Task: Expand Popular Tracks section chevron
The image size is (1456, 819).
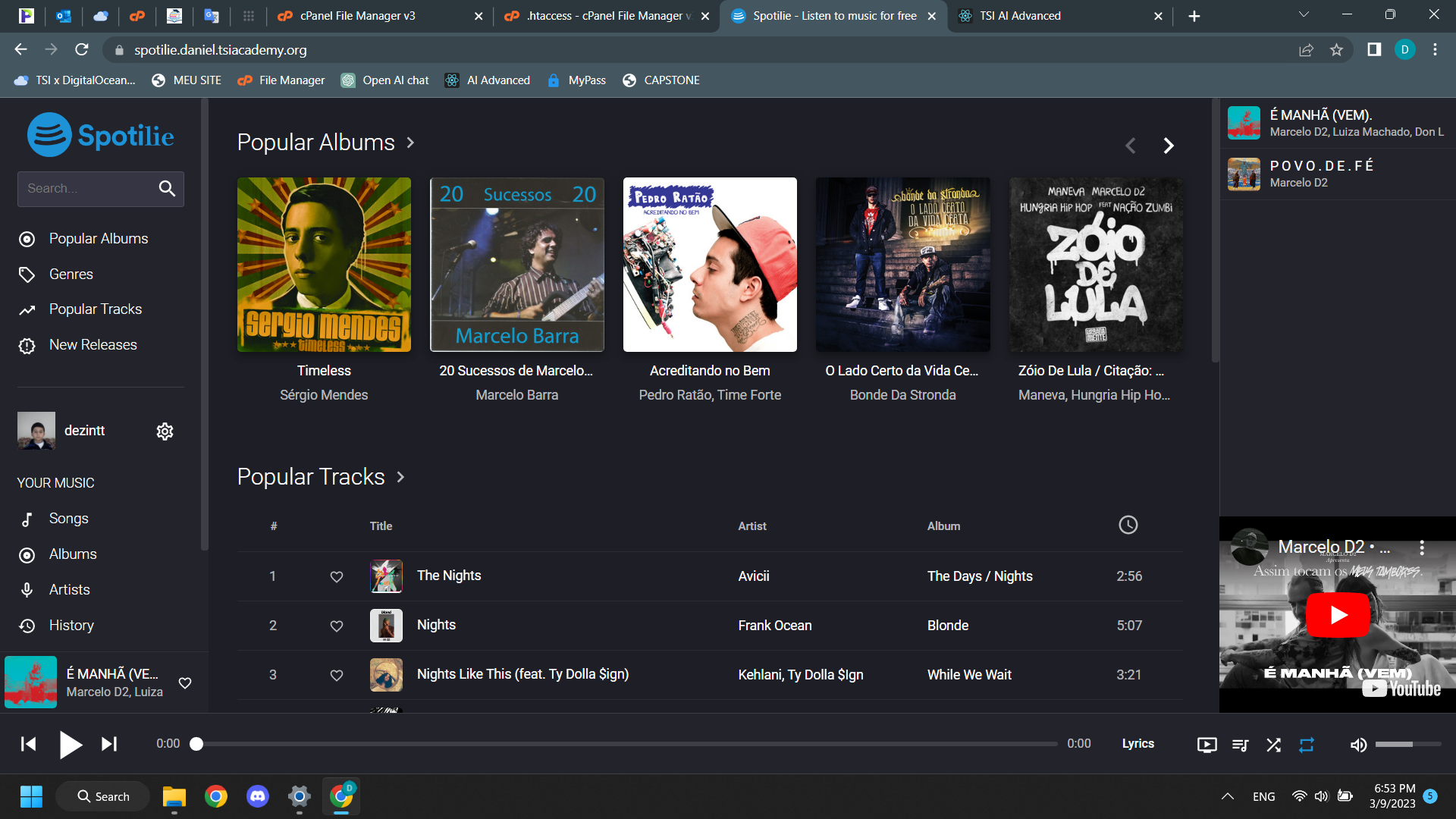Action: click(400, 477)
